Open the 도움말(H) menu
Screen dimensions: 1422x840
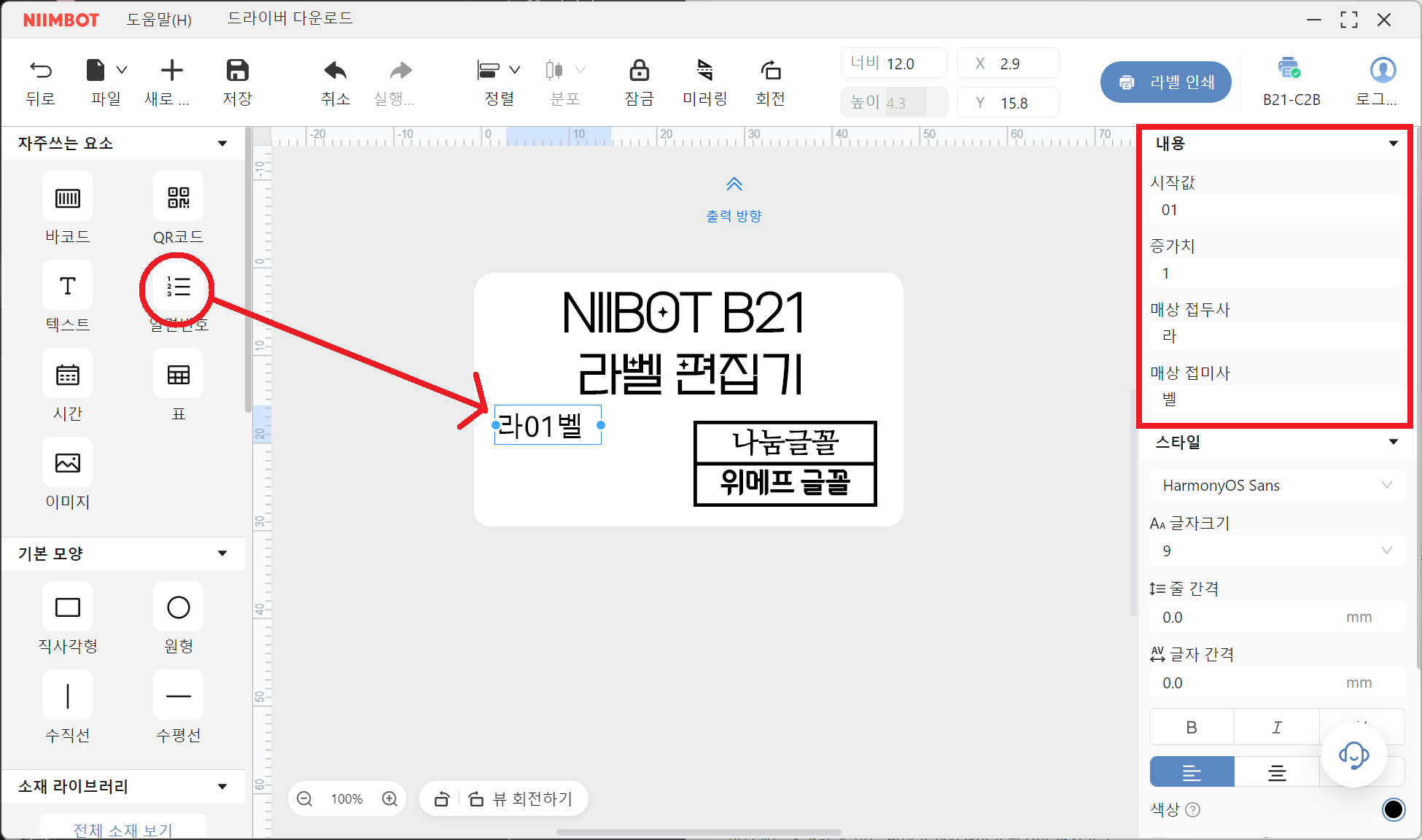tap(159, 19)
